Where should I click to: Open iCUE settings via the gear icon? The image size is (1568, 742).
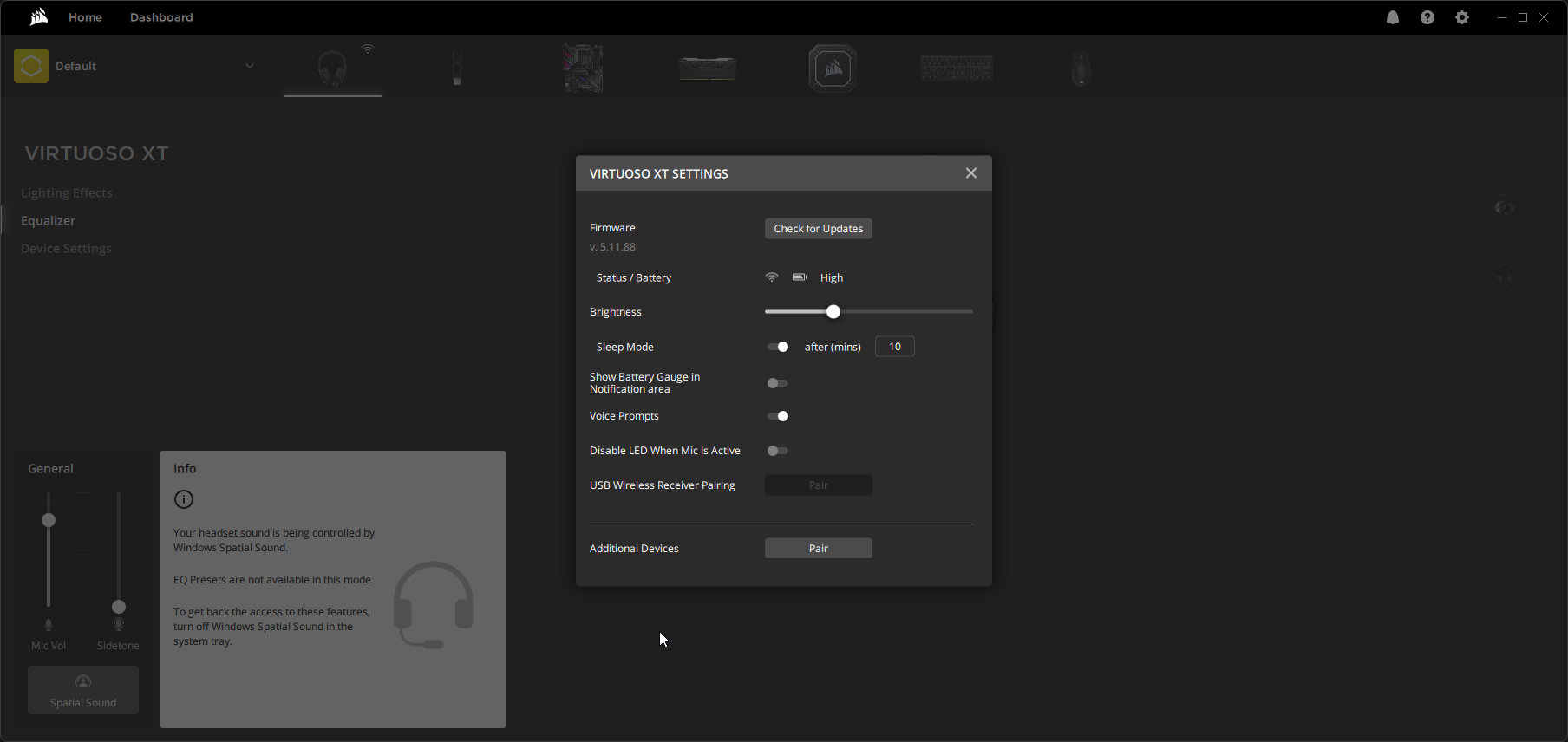[x=1462, y=17]
